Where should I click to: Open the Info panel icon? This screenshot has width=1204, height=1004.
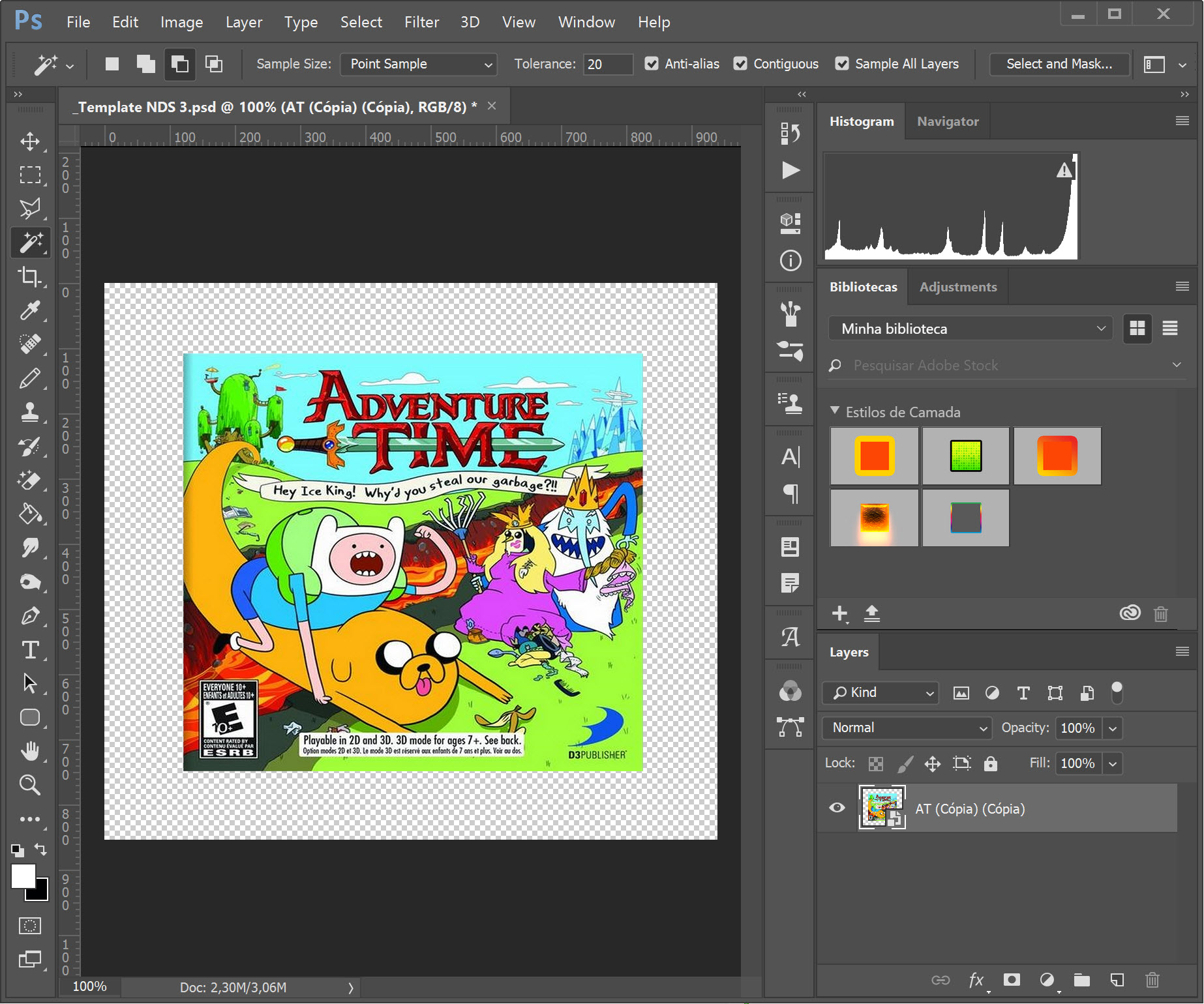click(x=790, y=261)
